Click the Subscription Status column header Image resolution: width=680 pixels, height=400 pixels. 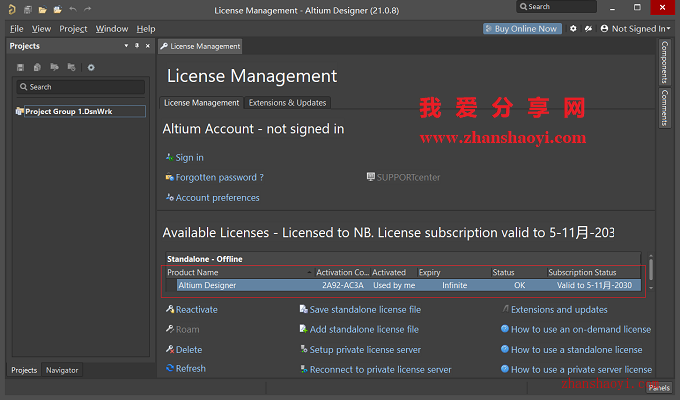pyautogui.click(x=593, y=272)
